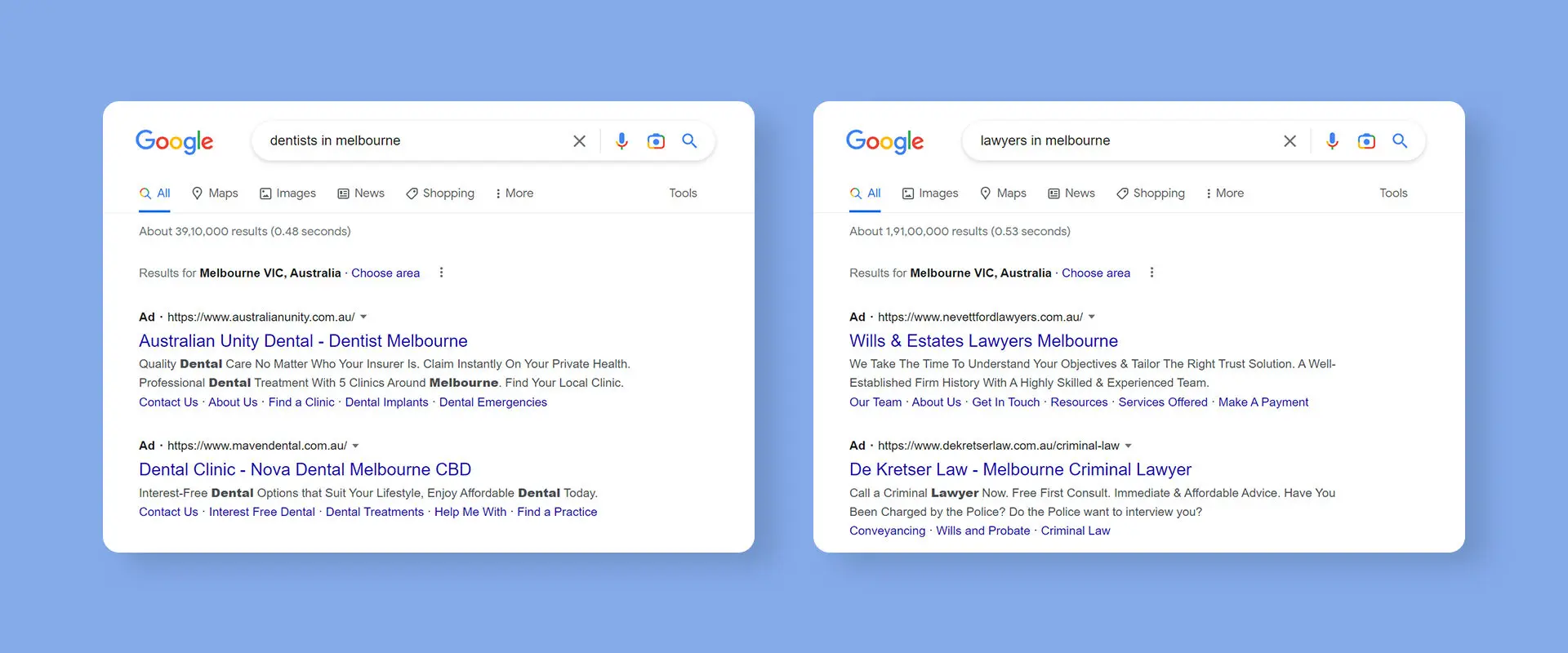Start voice search in lawyers search bar
The height and width of the screenshot is (653, 1568).
click(x=1332, y=141)
